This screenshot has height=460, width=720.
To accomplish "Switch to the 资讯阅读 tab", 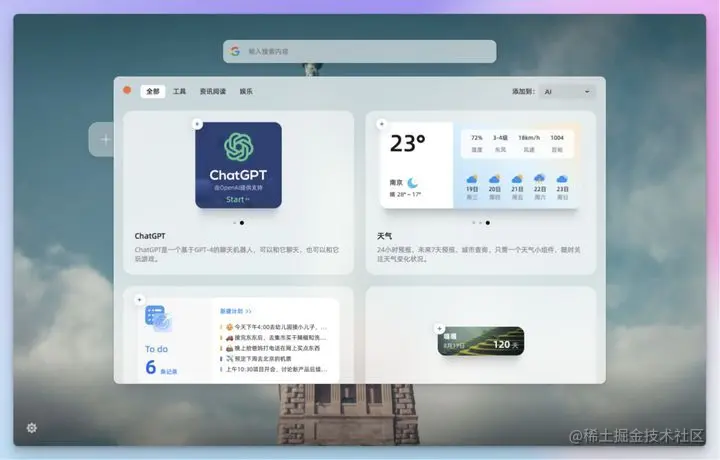I will point(213,91).
